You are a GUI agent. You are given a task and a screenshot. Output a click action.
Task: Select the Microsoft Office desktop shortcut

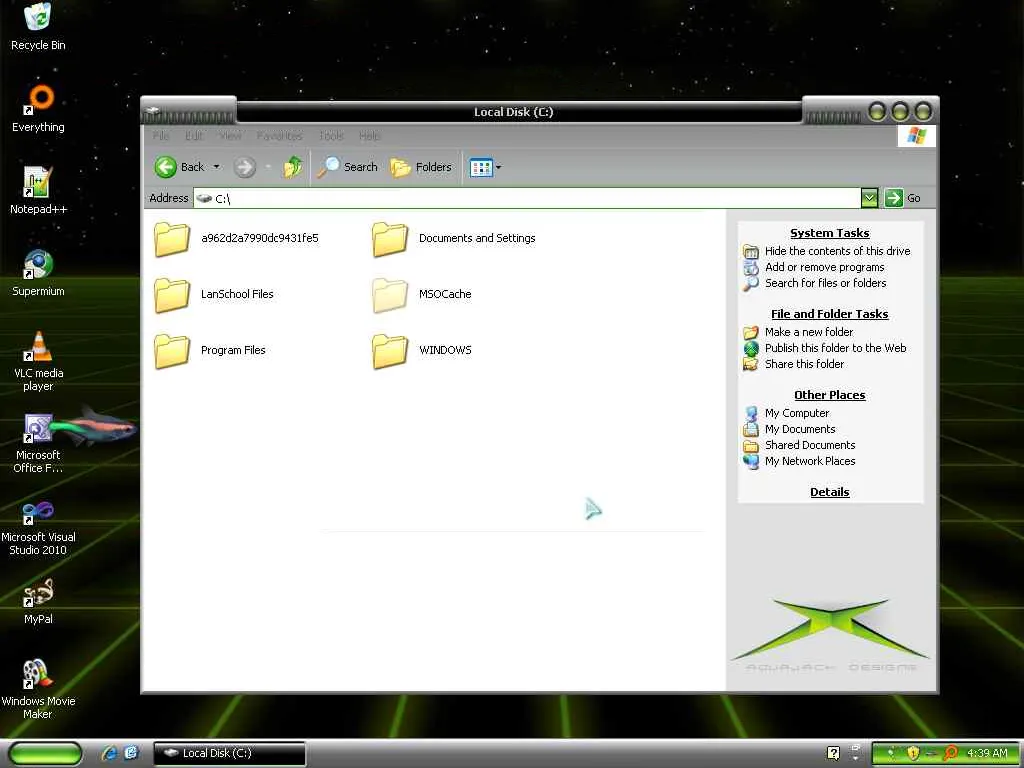38,443
